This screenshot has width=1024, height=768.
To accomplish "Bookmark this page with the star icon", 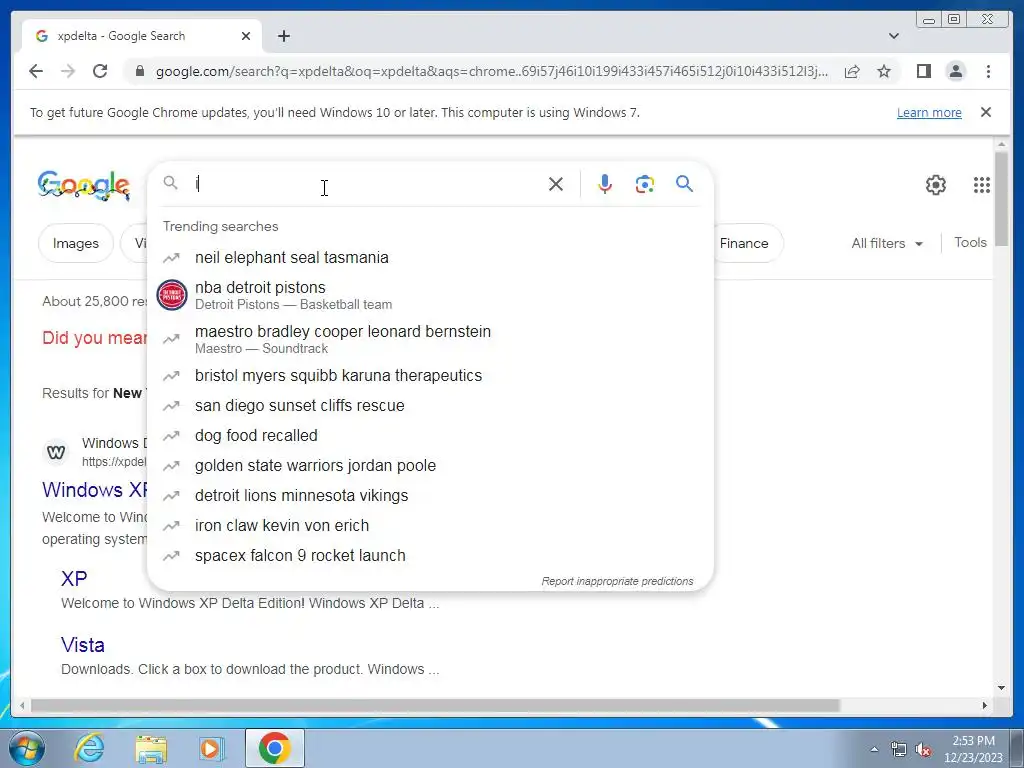I will pyautogui.click(x=884, y=71).
